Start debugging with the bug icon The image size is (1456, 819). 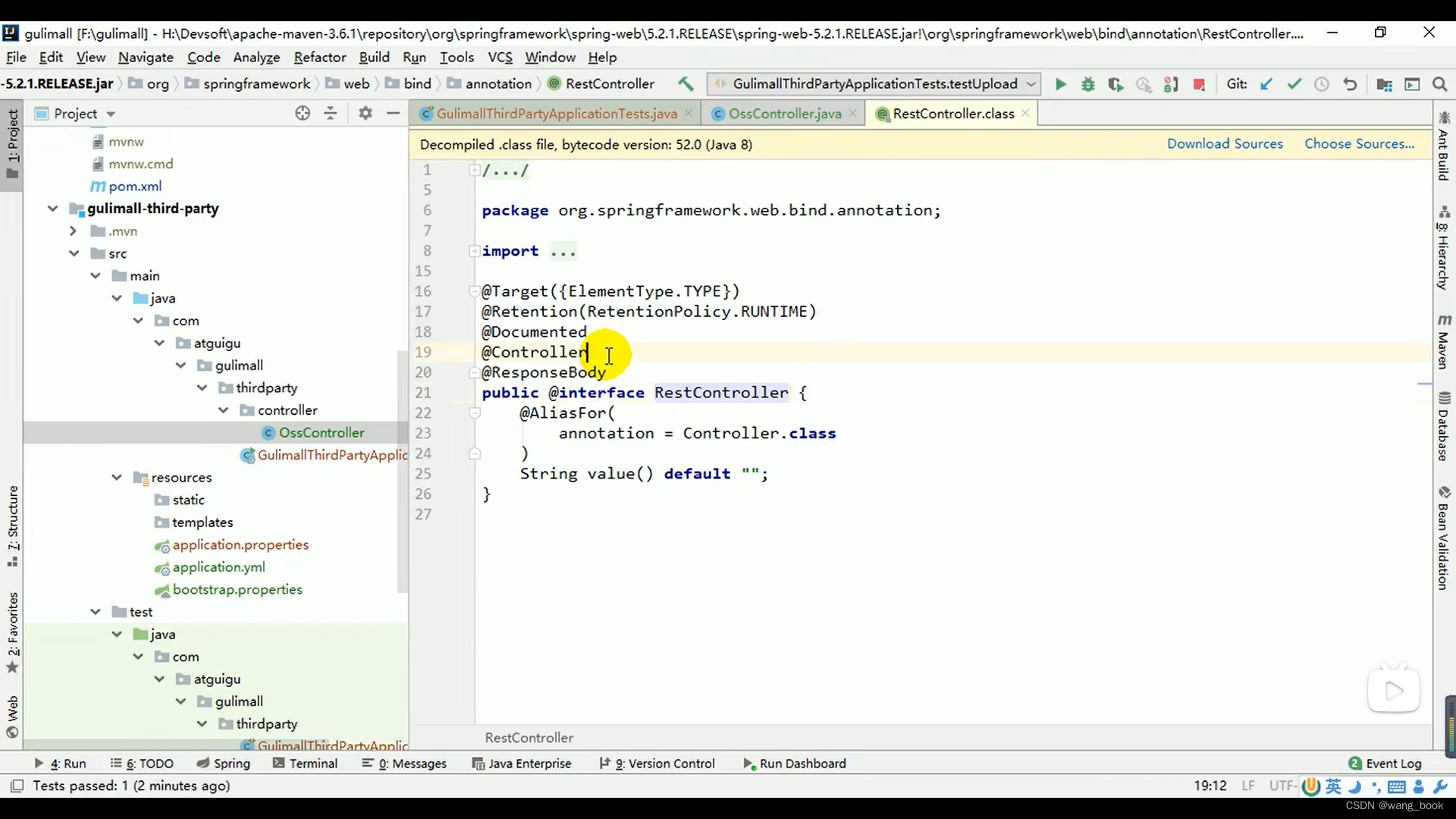tap(1088, 84)
